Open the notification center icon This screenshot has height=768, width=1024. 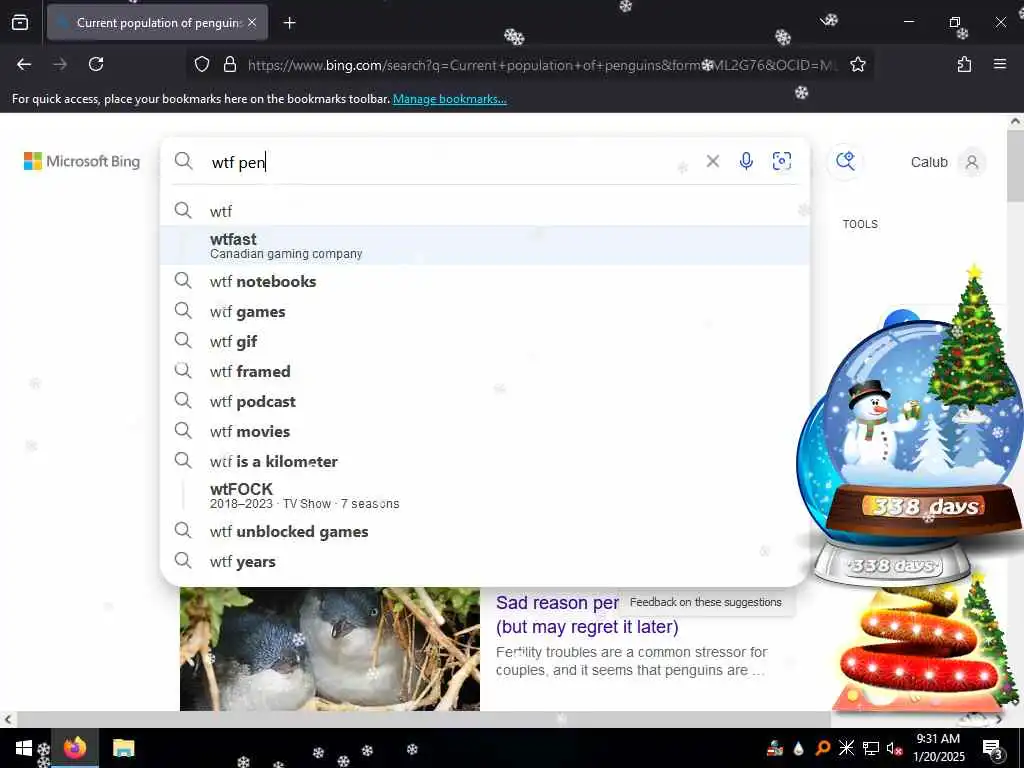pyautogui.click(x=992, y=748)
